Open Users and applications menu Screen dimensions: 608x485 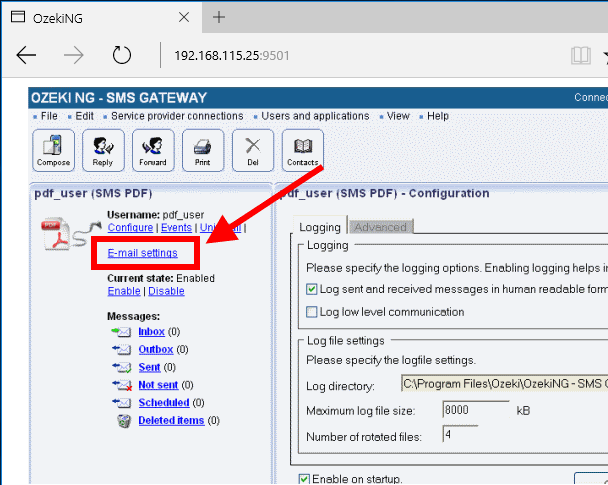315,116
